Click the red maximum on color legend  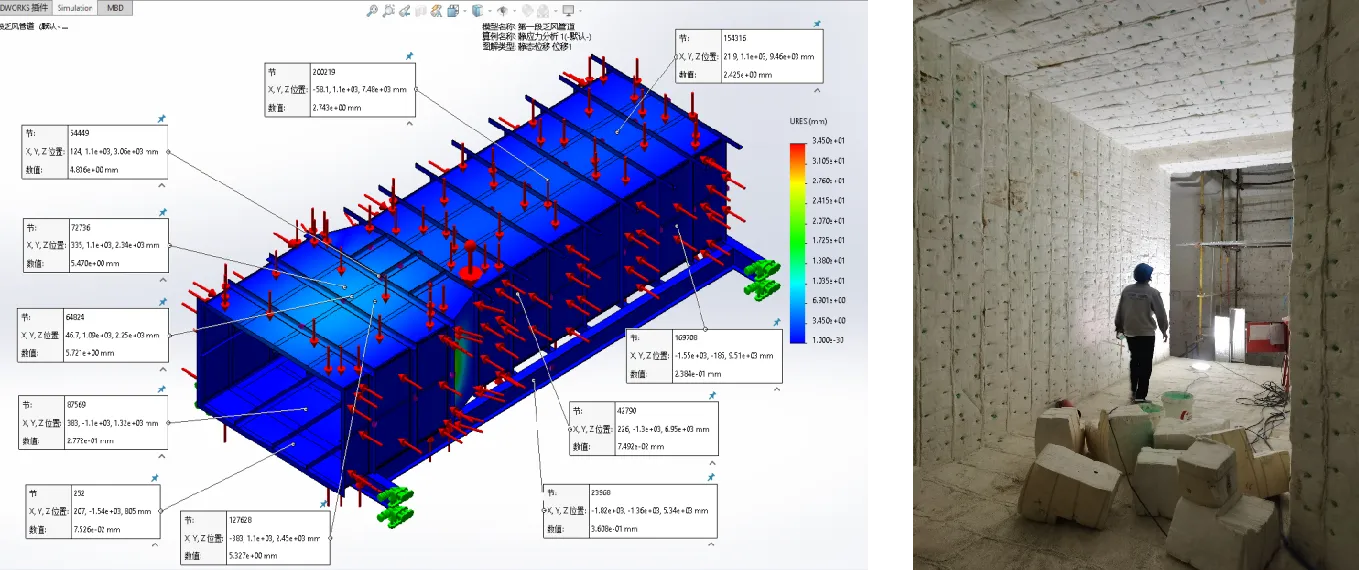tap(797, 150)
